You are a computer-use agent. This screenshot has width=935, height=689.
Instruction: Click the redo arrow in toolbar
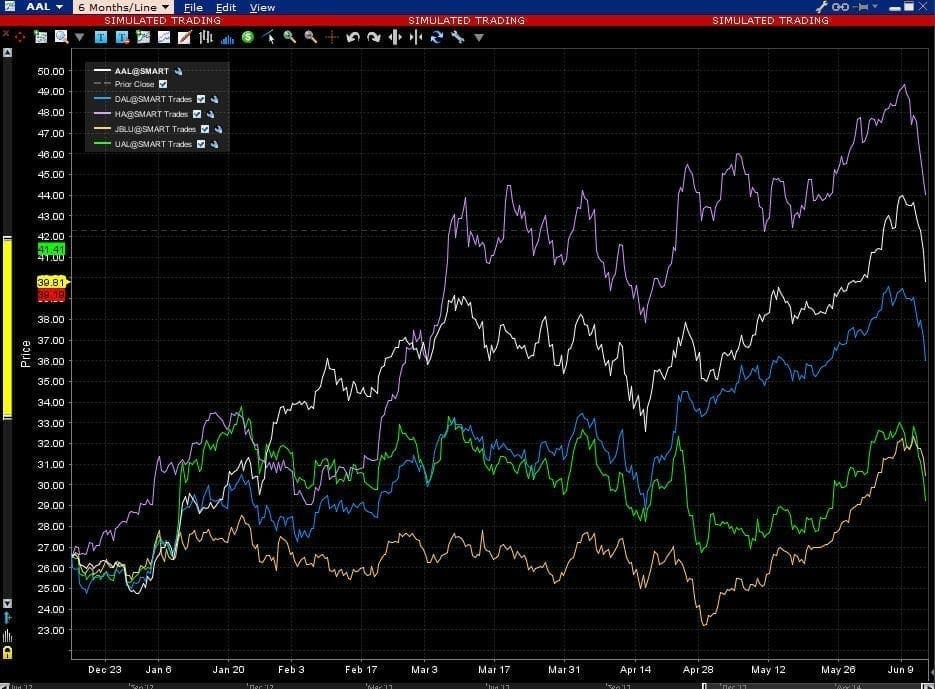[x=373, y=38]
